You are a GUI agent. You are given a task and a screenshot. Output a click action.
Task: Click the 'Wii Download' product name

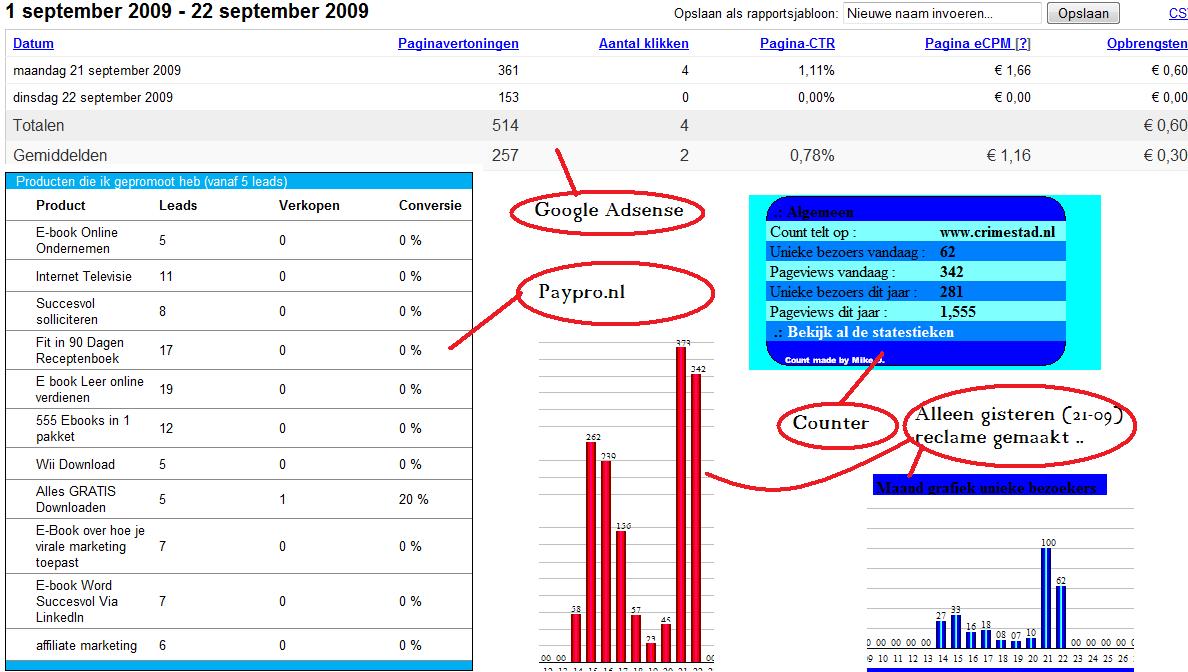(x=75, y=464)
